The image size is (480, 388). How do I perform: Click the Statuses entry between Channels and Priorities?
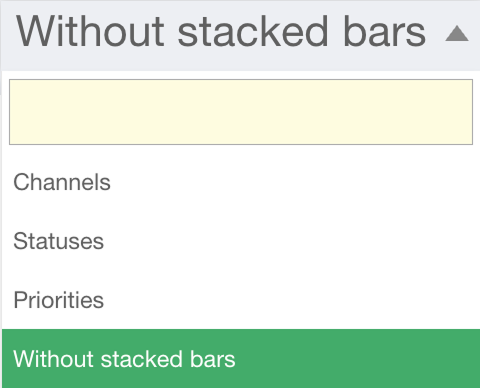[x=241, y=241]
